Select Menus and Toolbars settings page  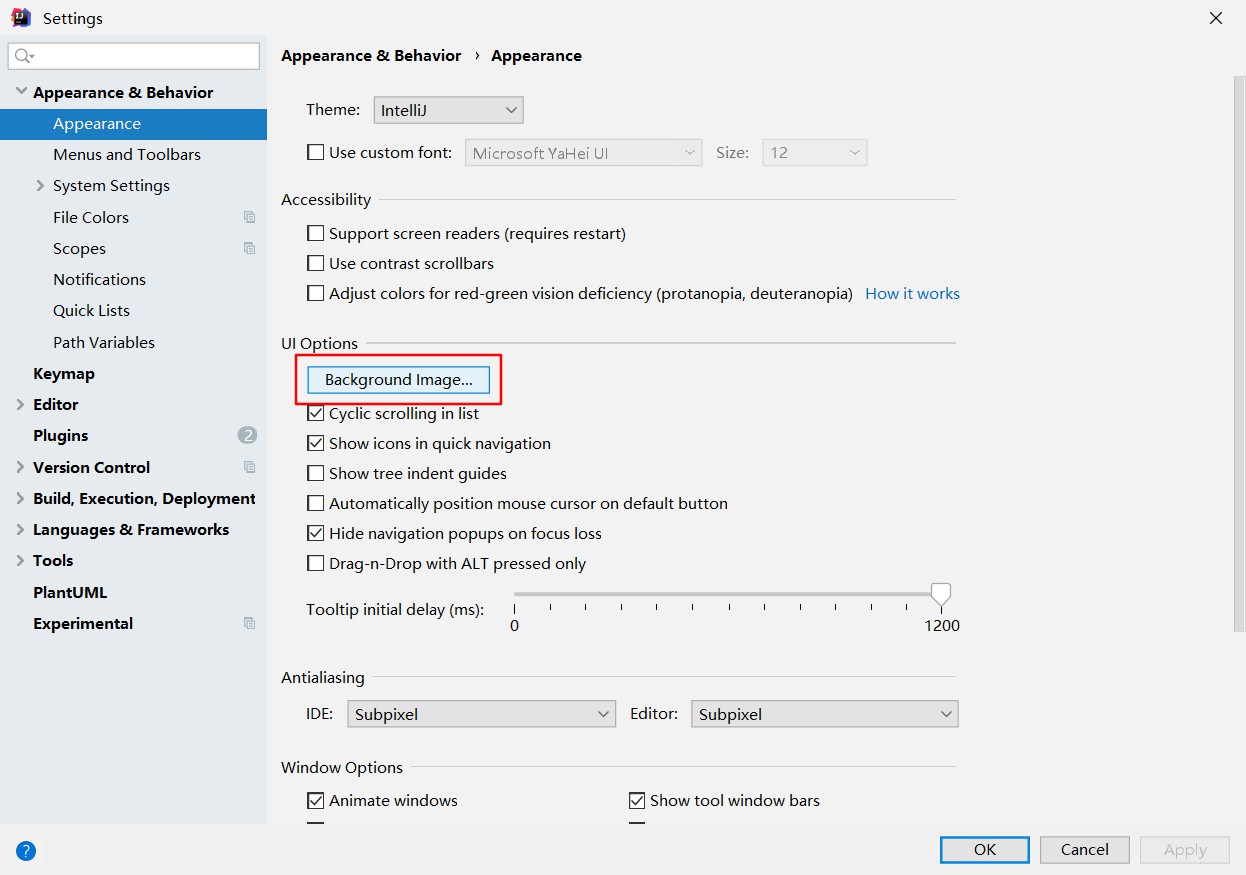(x=127, y=154)
